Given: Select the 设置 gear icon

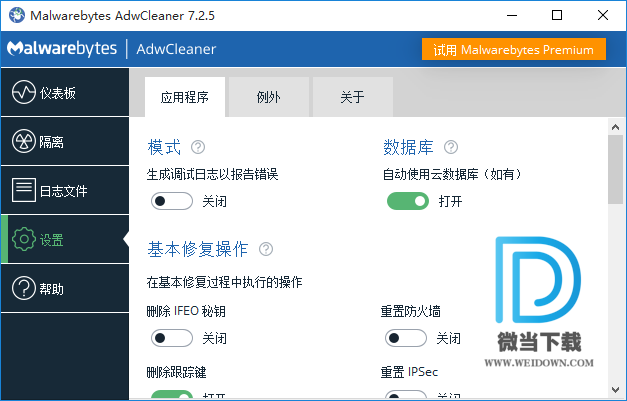Looking at the screenshot, I should point(24,239).
